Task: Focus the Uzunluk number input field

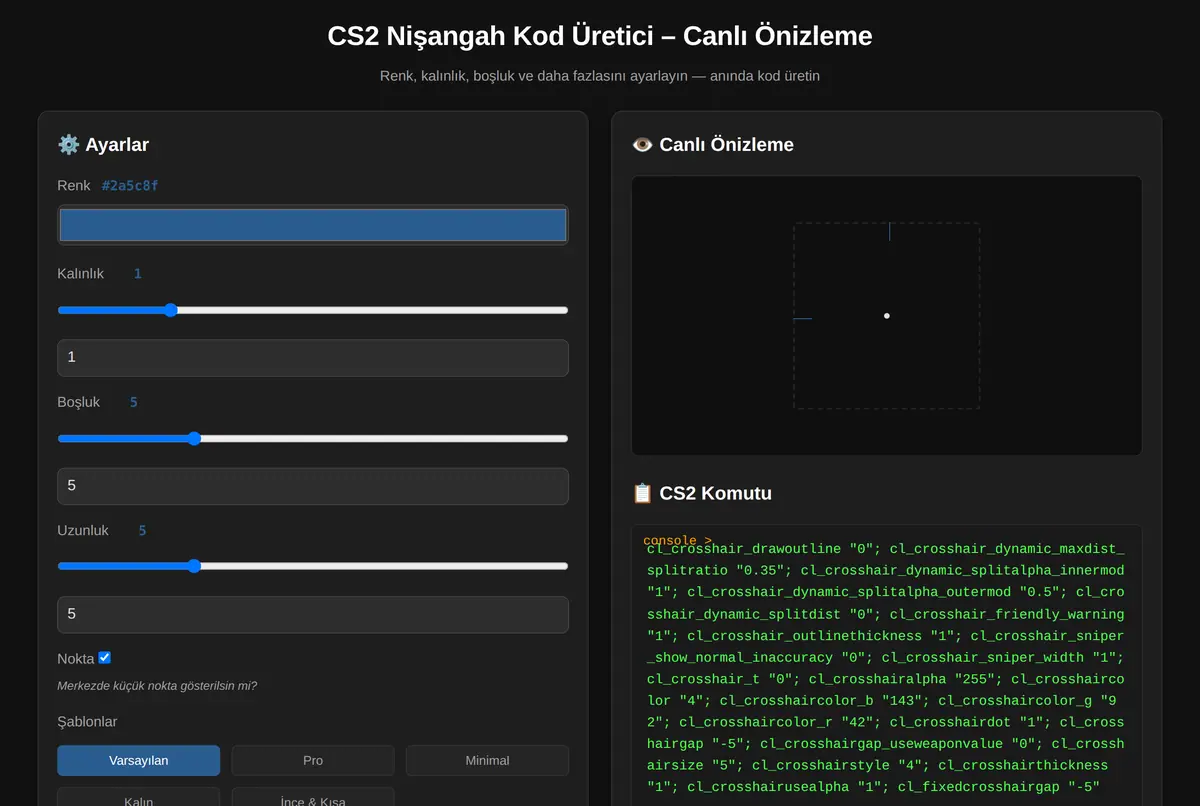Action: [x=313, y=614]
